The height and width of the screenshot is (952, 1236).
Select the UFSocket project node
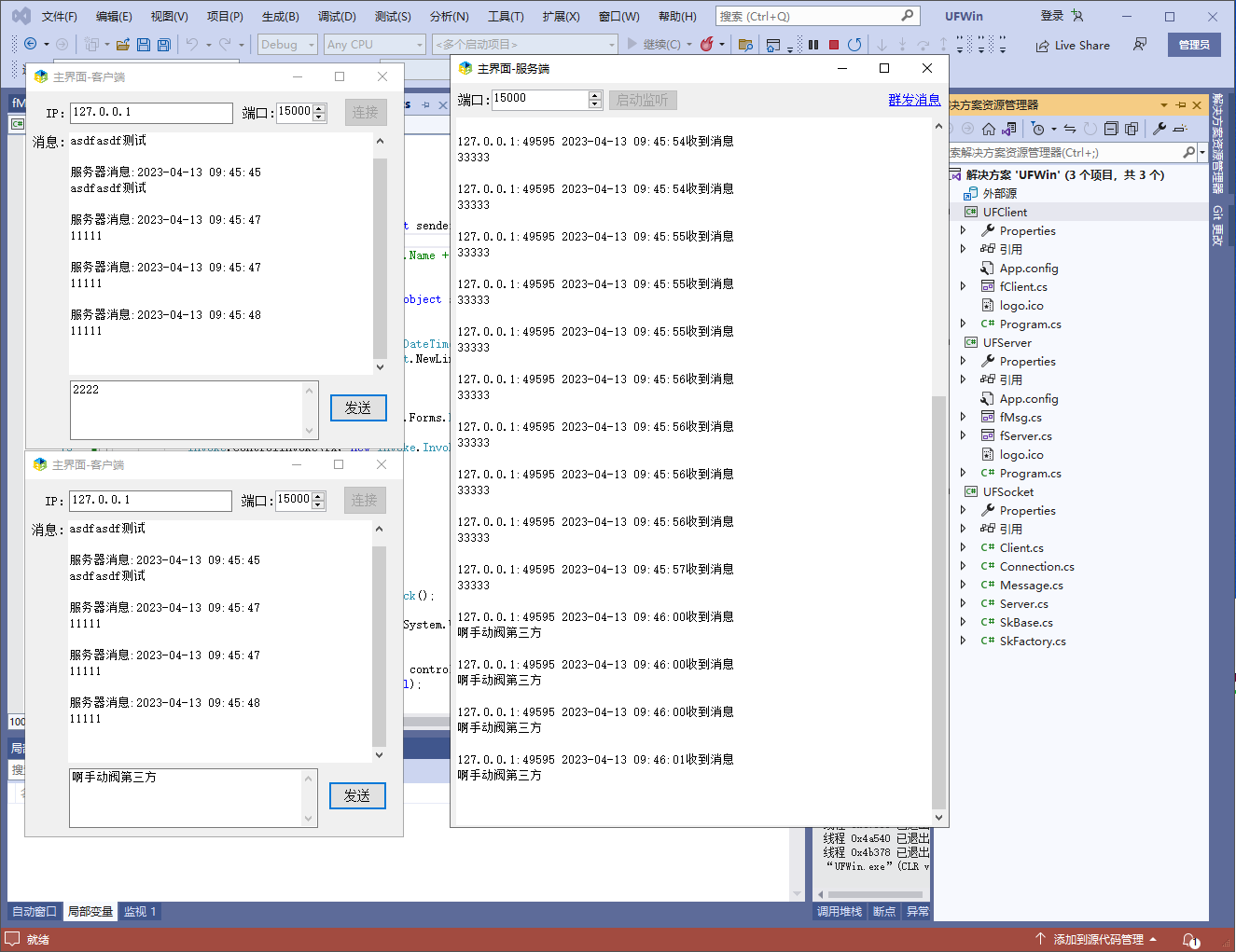pos(1008,491)
